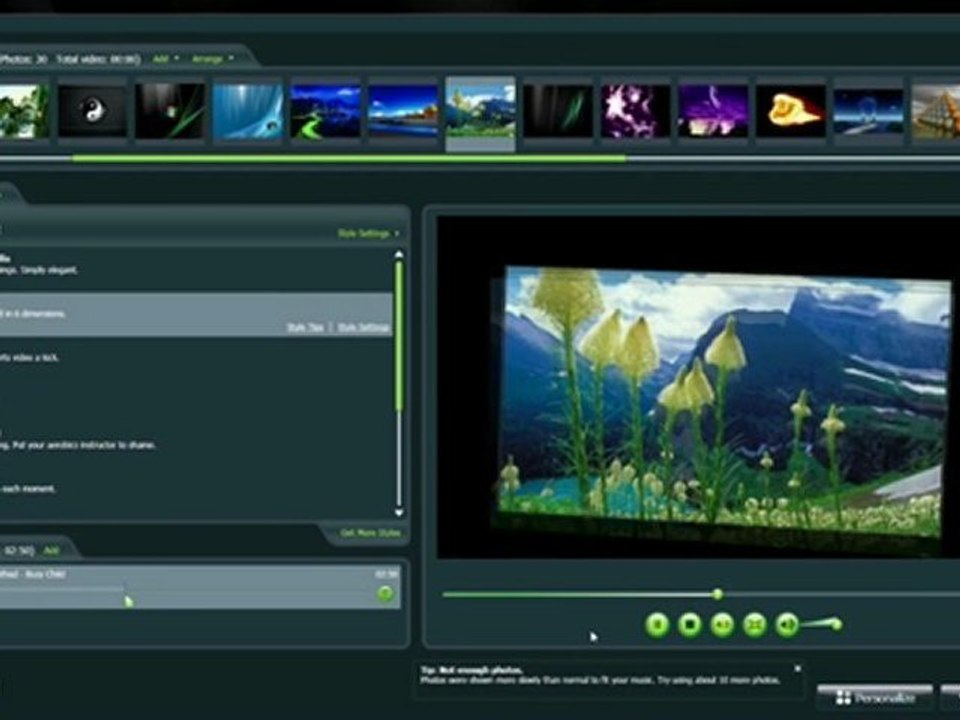Click the Personalize button

[x=875, y=698]
